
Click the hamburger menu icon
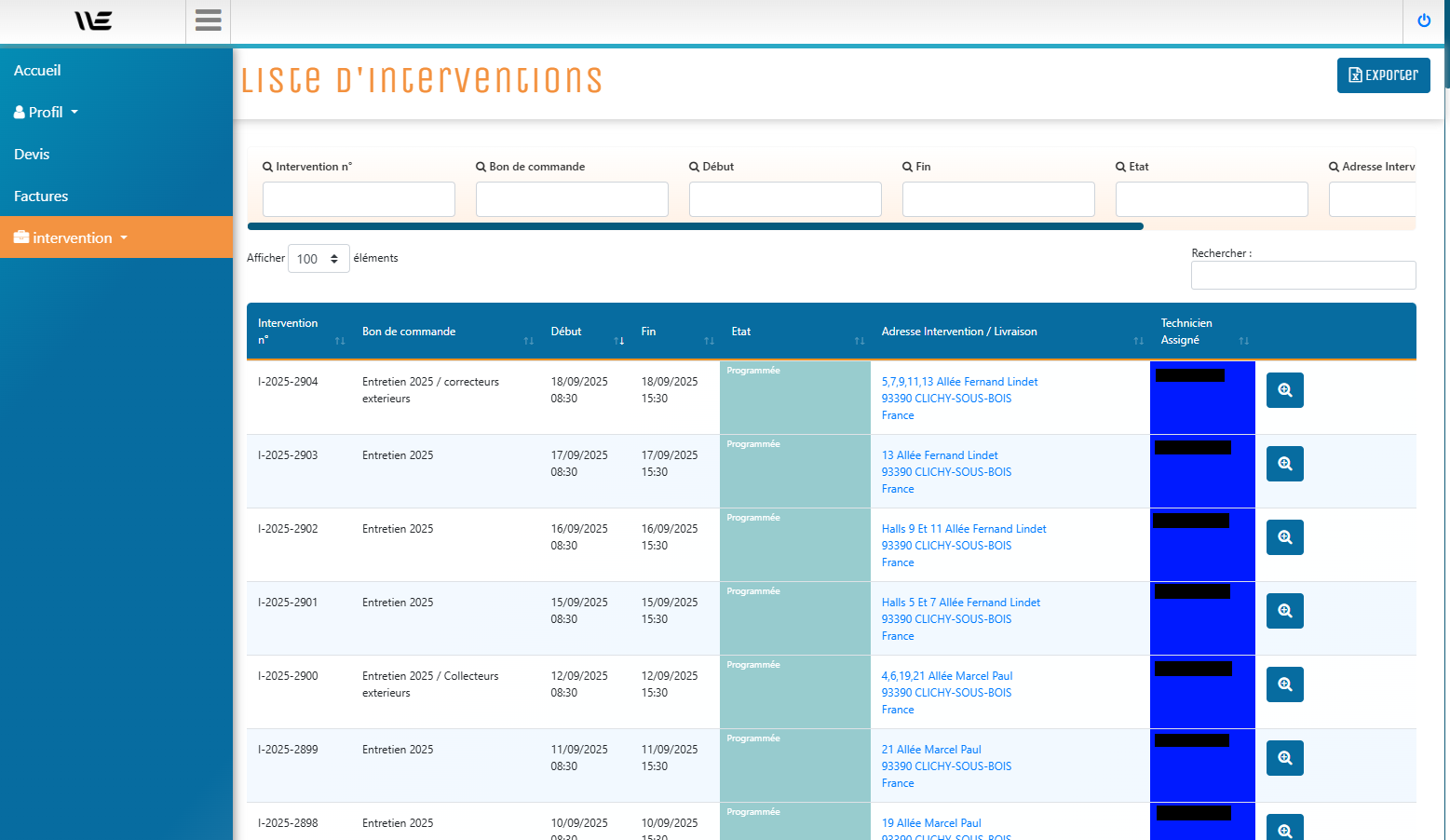208,20
